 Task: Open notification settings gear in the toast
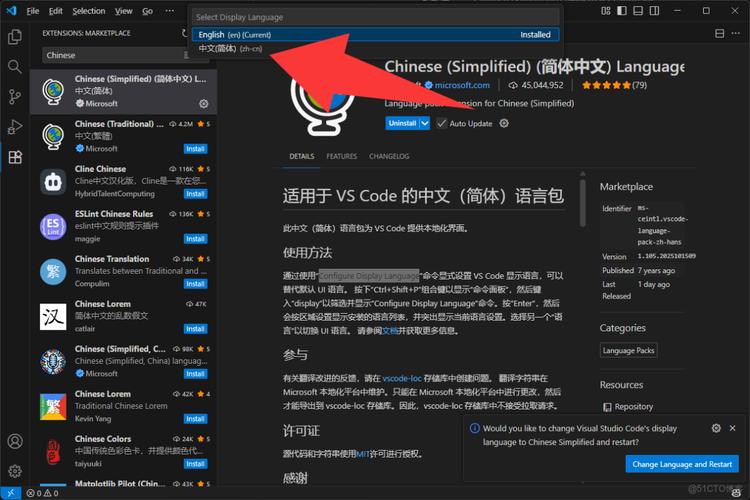(x=716, y=428)
